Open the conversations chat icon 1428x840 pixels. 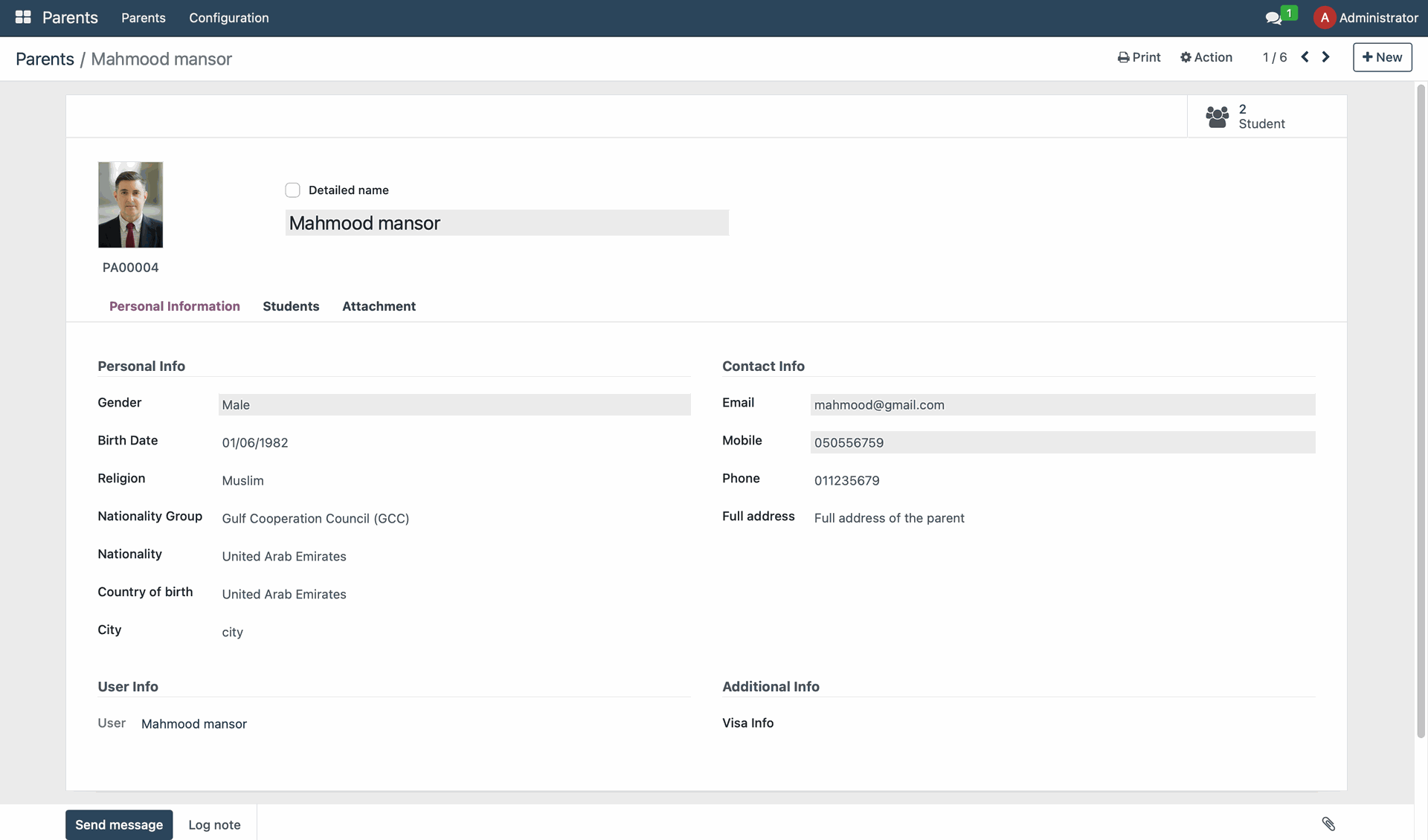[x=1273, y=18]
